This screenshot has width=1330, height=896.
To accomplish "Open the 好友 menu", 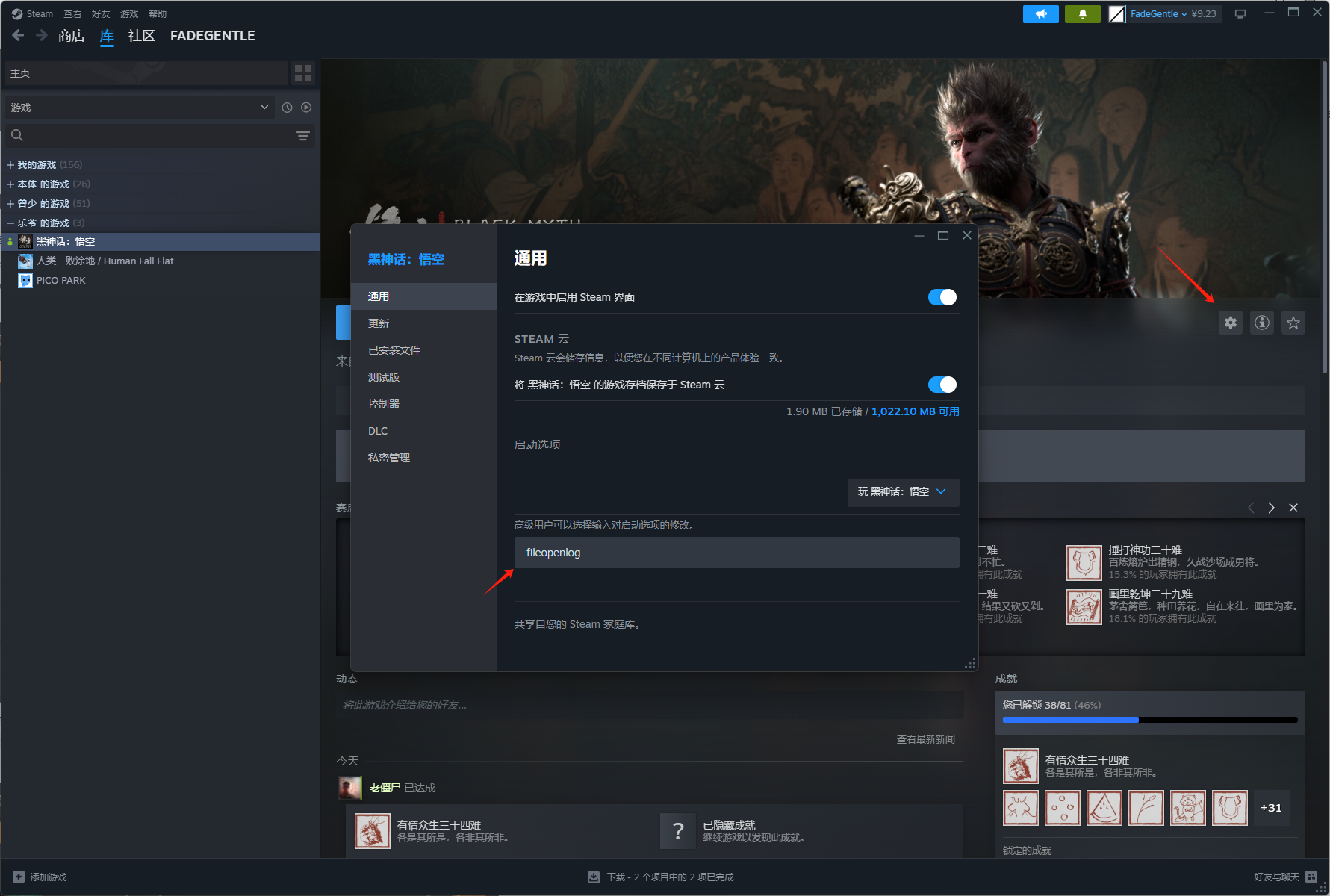I will [x=101, y=14].
